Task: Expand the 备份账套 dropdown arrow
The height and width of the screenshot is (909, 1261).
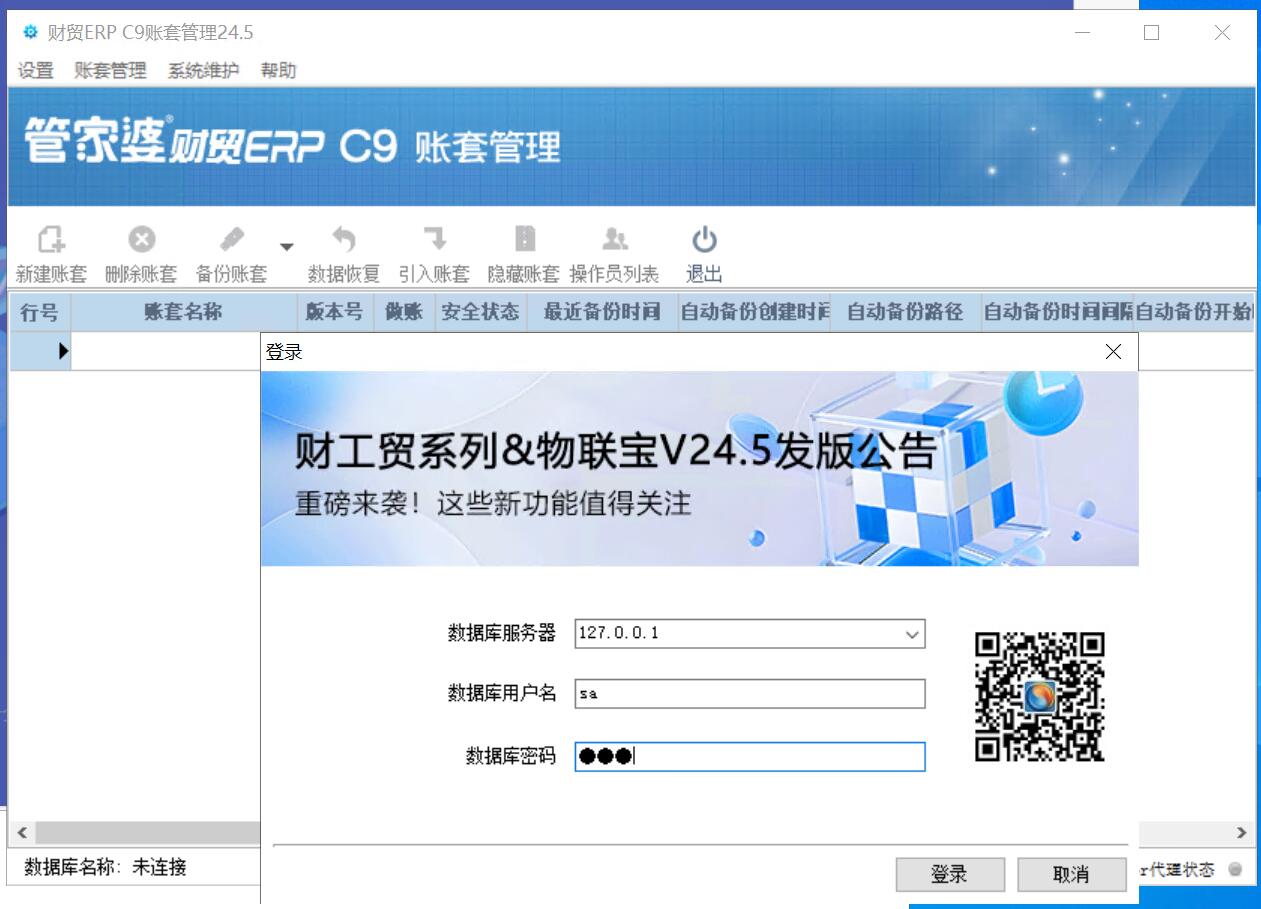Action: (x=287, y=247)
